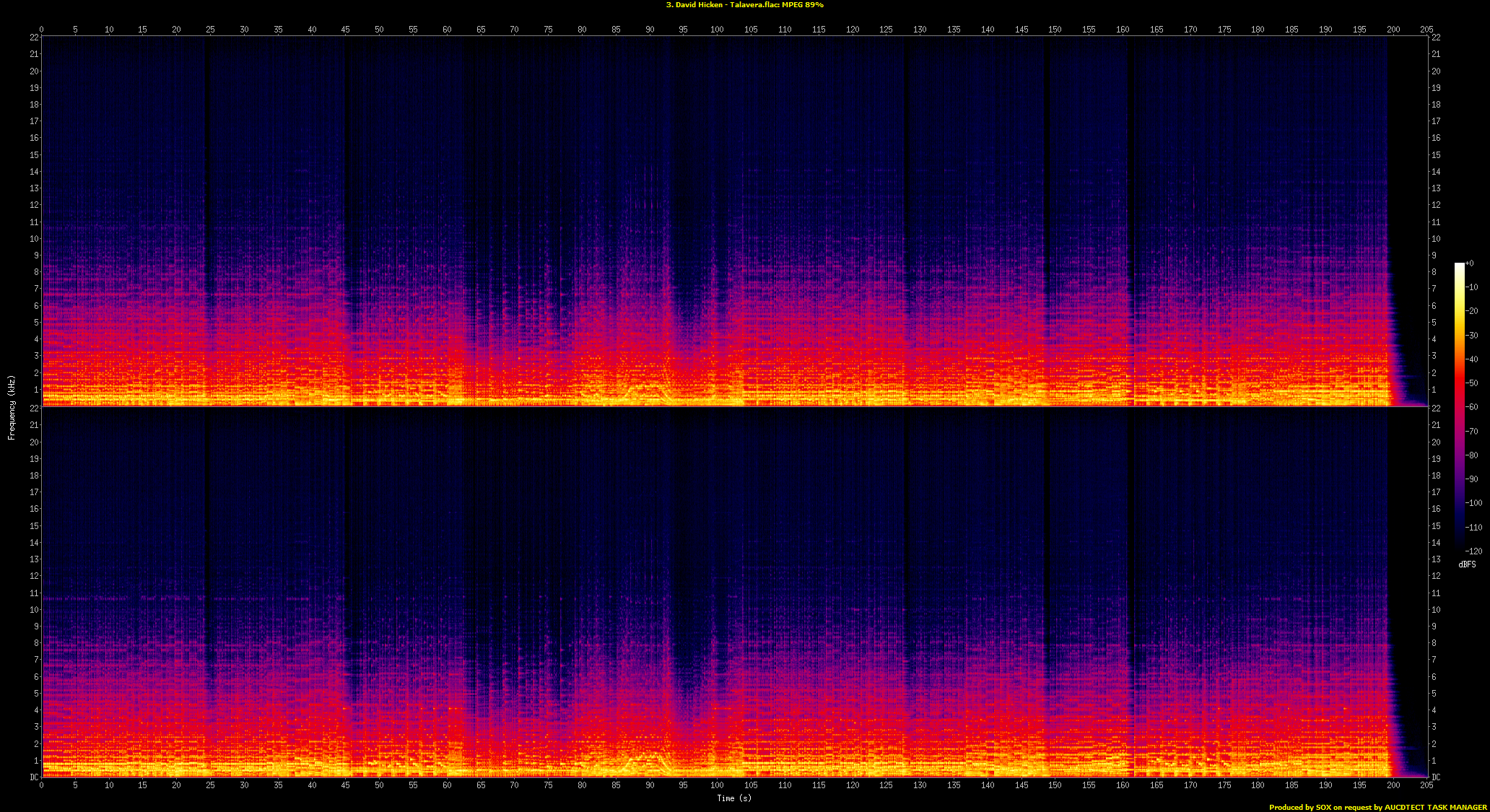1490x812 pixels.
Task: Click the dBFS color gradient bar
Action: 1459,404
